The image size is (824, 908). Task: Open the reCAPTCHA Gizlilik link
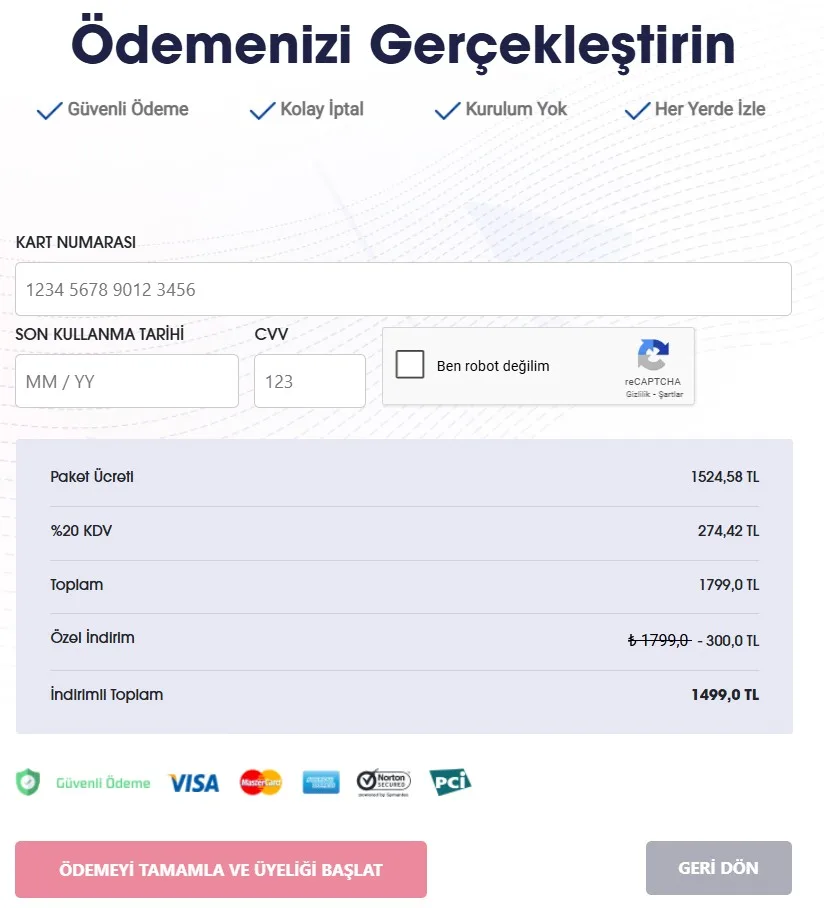(638, 394)
